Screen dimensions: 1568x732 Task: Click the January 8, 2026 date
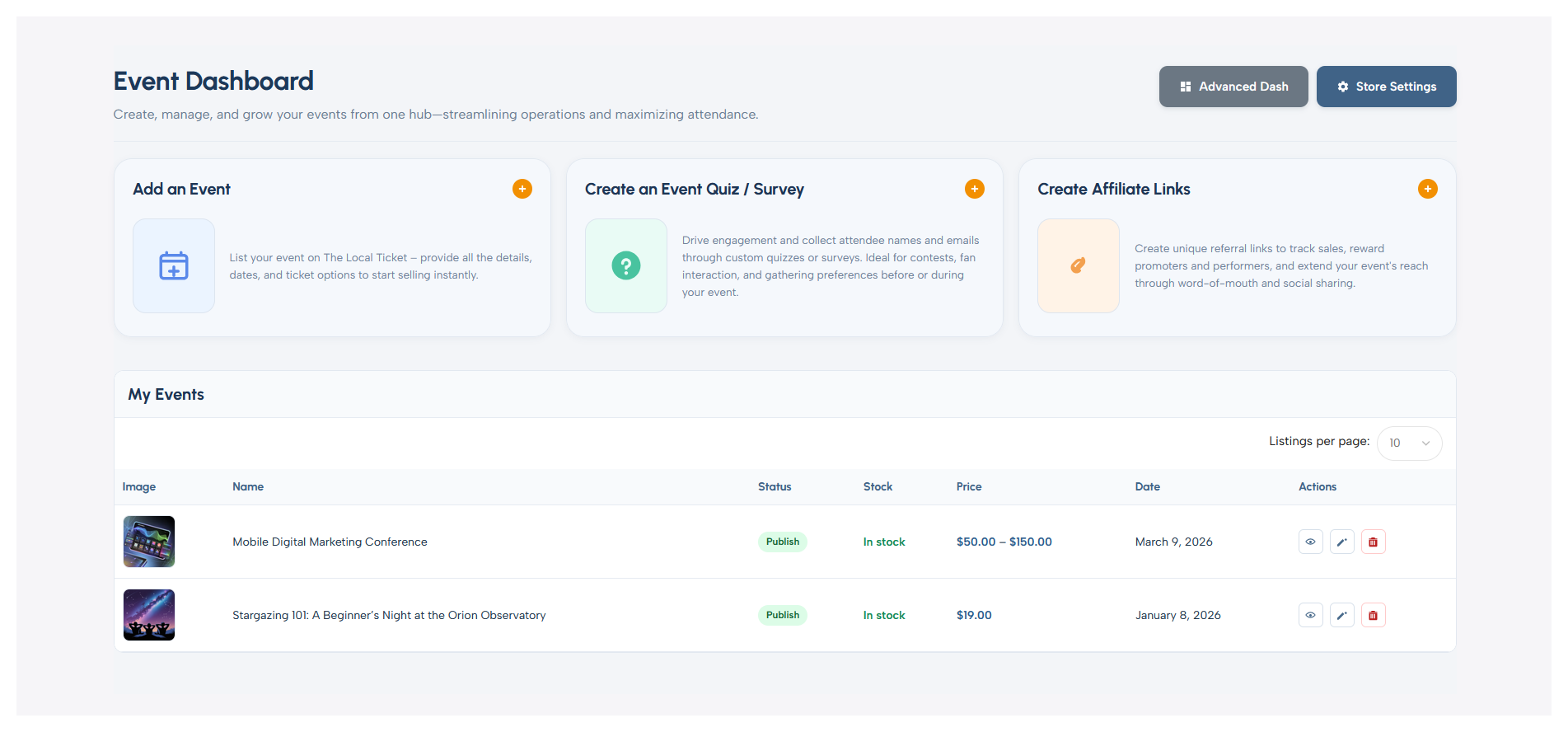point(1178,615)
